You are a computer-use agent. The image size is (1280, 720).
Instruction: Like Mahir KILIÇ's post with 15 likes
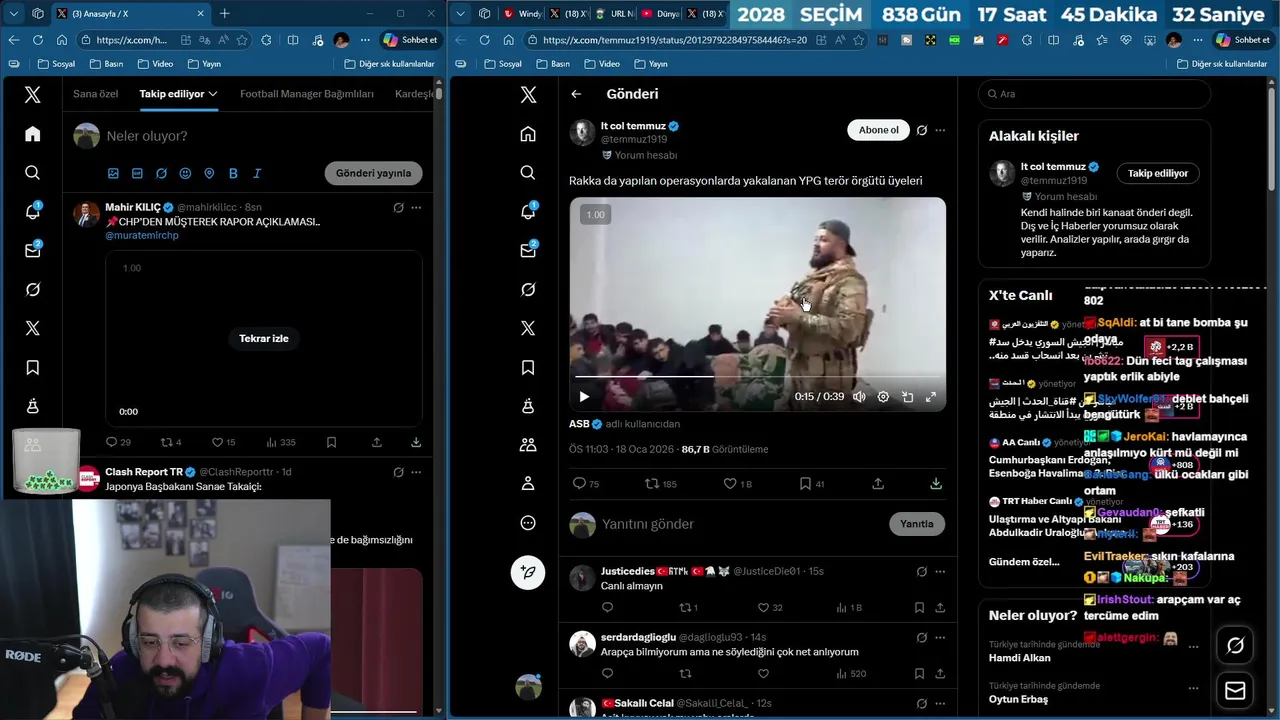tap(223, 442)
